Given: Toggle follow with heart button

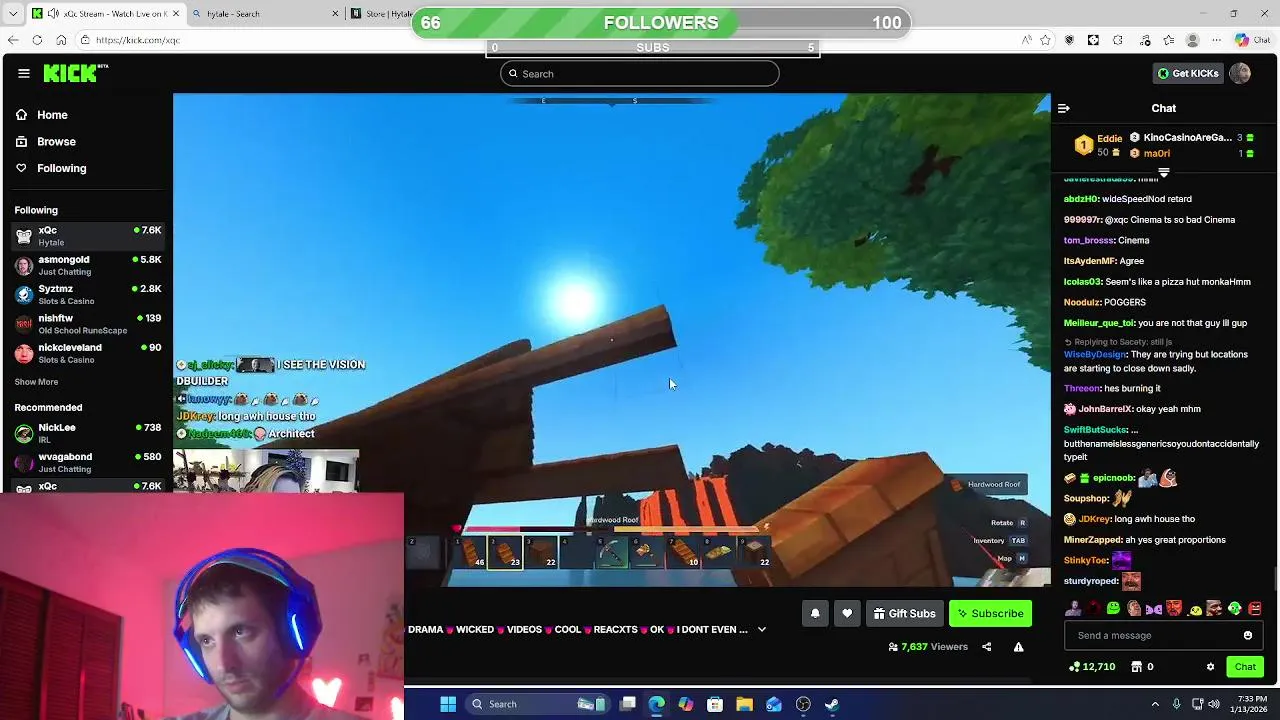Looking at the screenshot, I should 847,614.
